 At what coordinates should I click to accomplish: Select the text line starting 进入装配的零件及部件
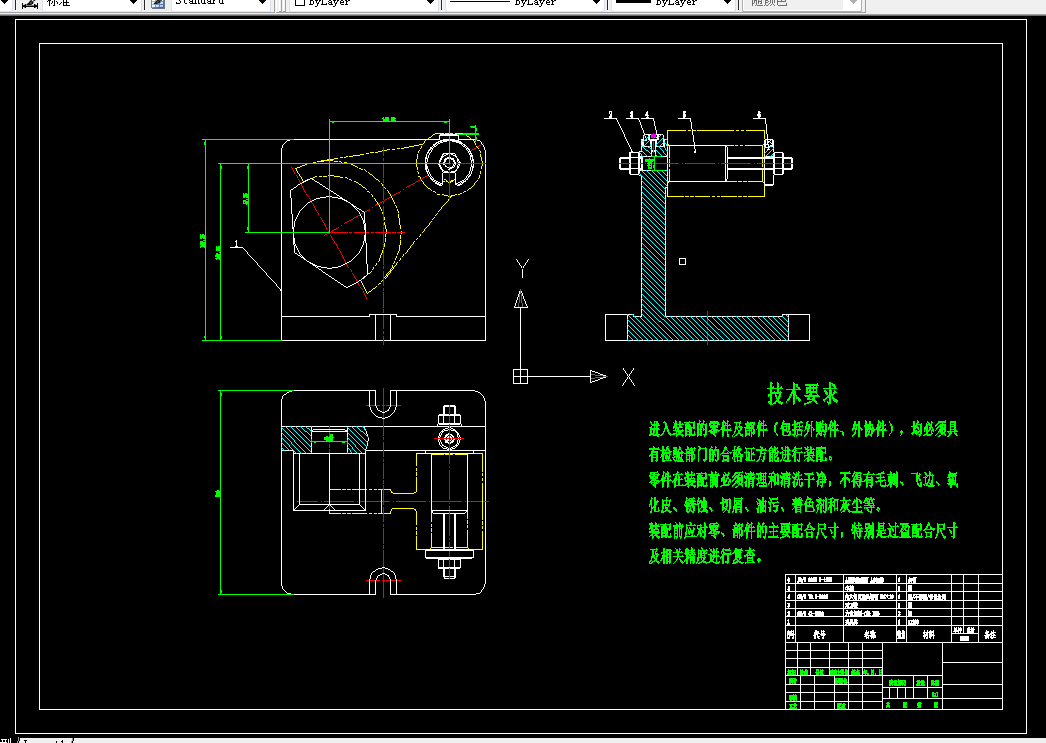pos(803,429)
